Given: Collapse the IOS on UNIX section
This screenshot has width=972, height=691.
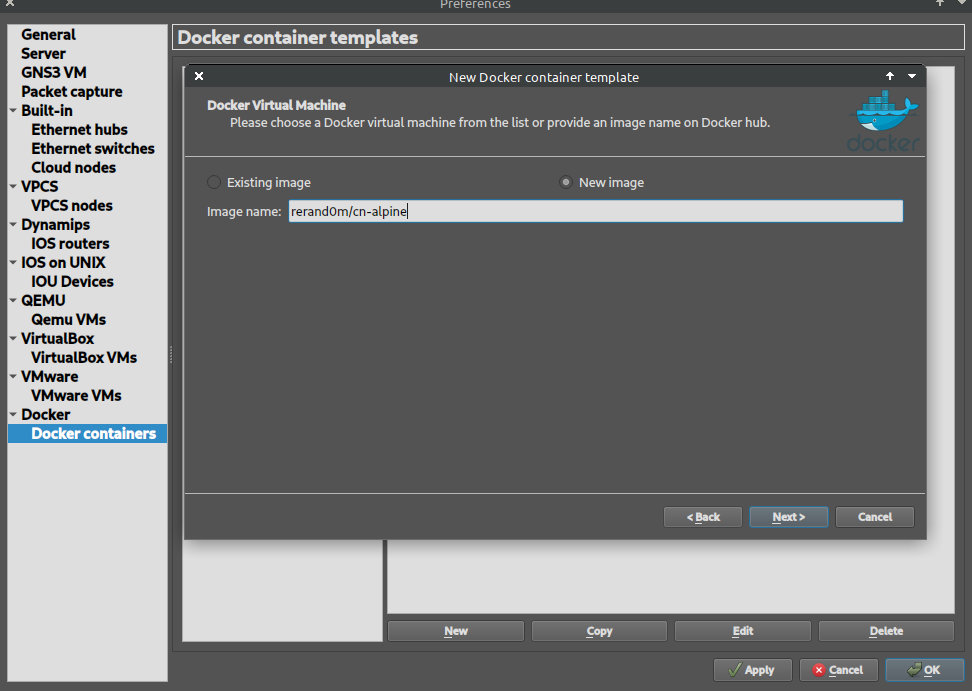Looking at the screenshot, I should tap(13, 262).
